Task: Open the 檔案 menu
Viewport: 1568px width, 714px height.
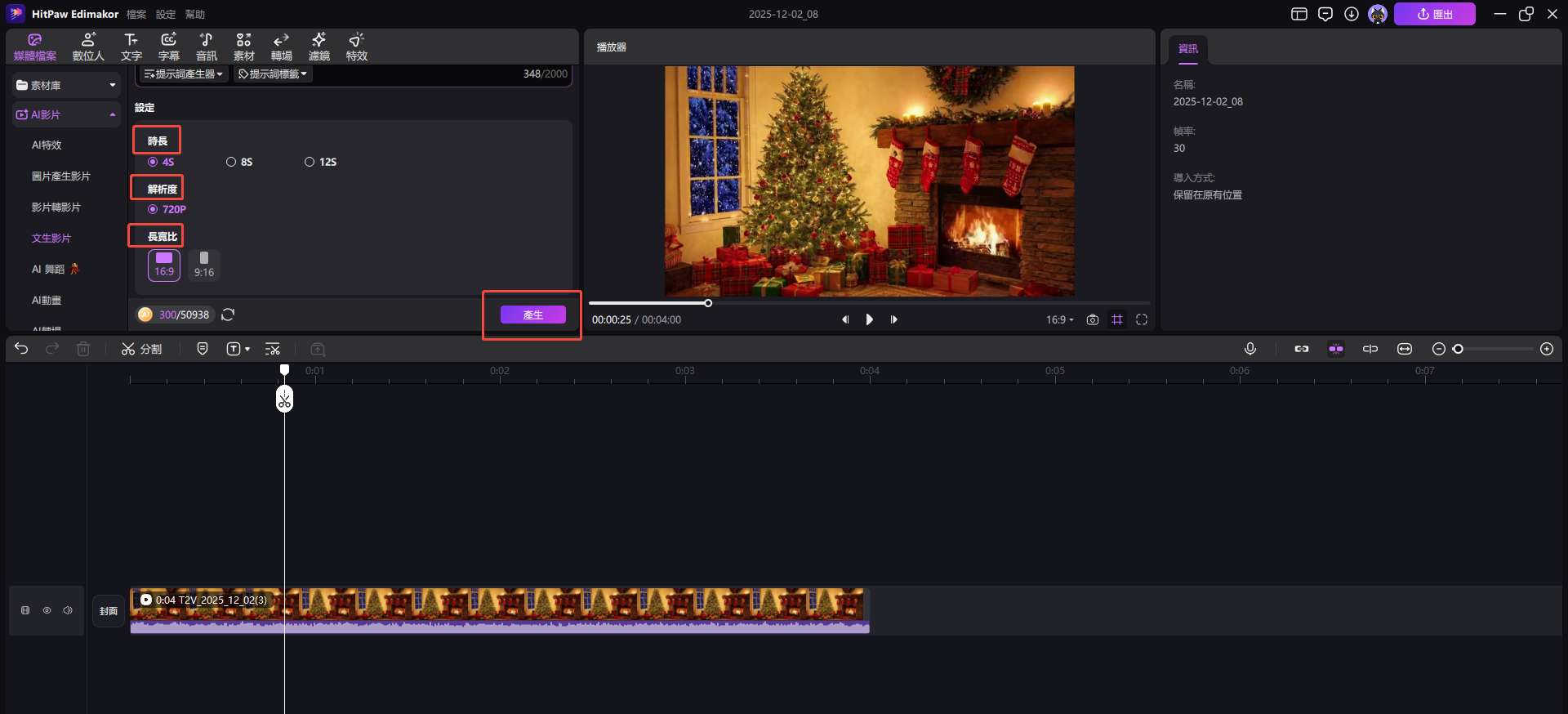Action: [x=136, y=15]
